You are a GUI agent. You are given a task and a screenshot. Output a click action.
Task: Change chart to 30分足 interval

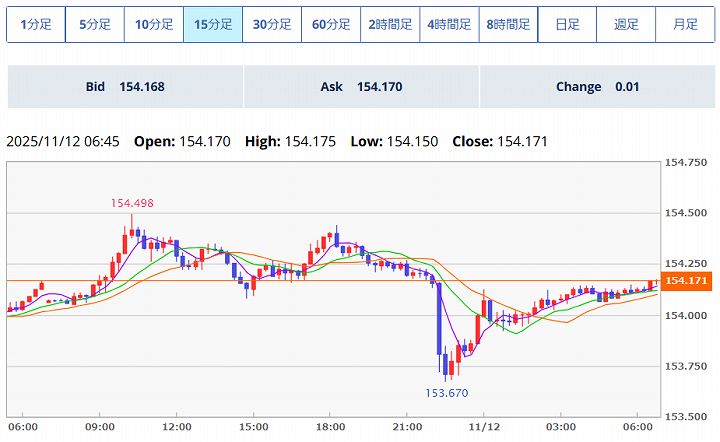[x=271, y=24]
